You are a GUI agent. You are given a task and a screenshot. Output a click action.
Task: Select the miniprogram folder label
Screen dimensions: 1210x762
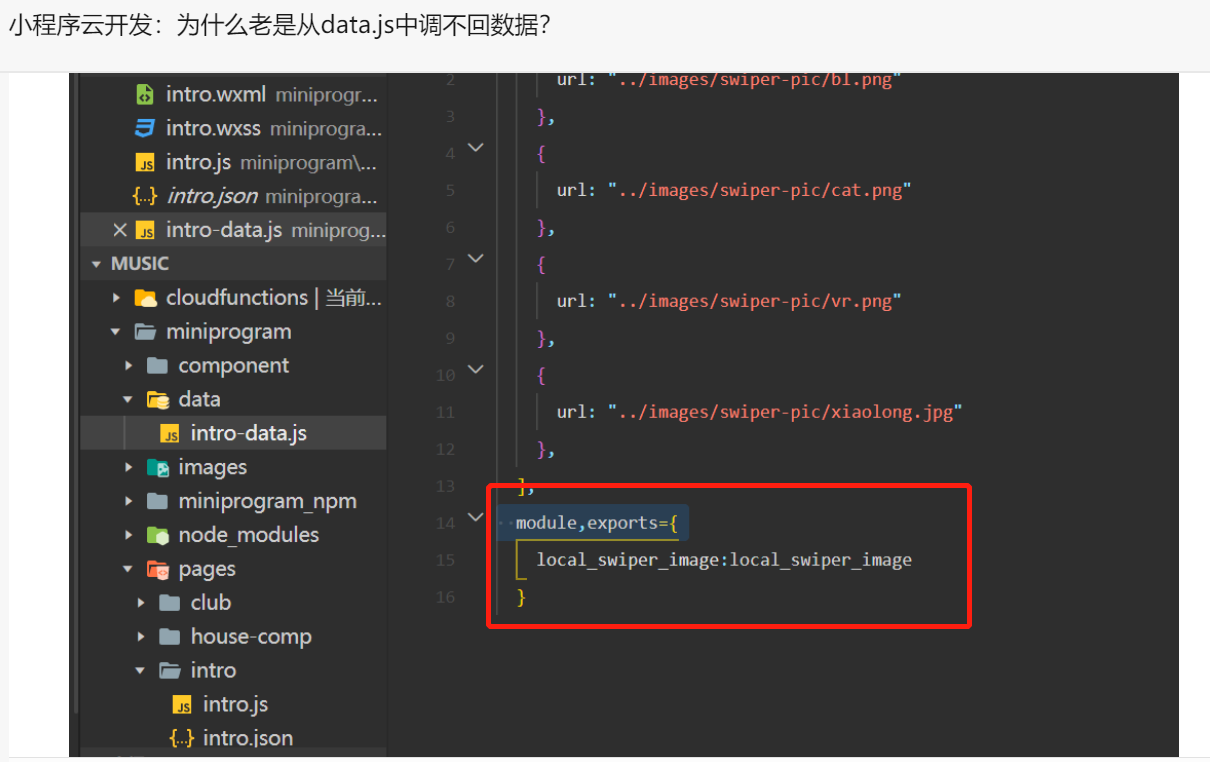click(229, 332)
